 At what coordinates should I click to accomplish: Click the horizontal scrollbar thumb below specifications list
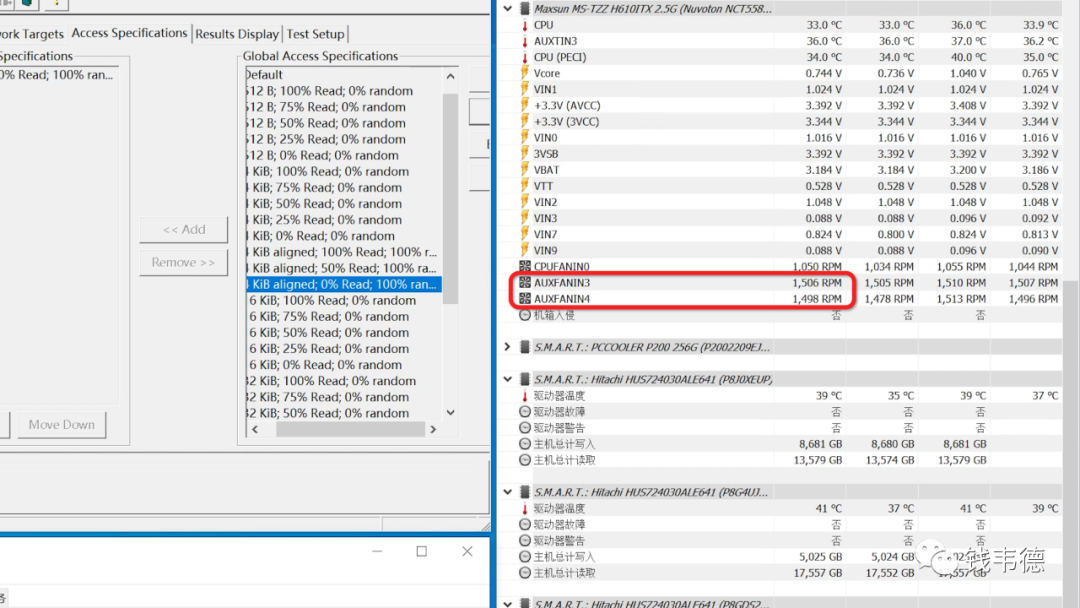pyautogui.click(x=351, y=429)
